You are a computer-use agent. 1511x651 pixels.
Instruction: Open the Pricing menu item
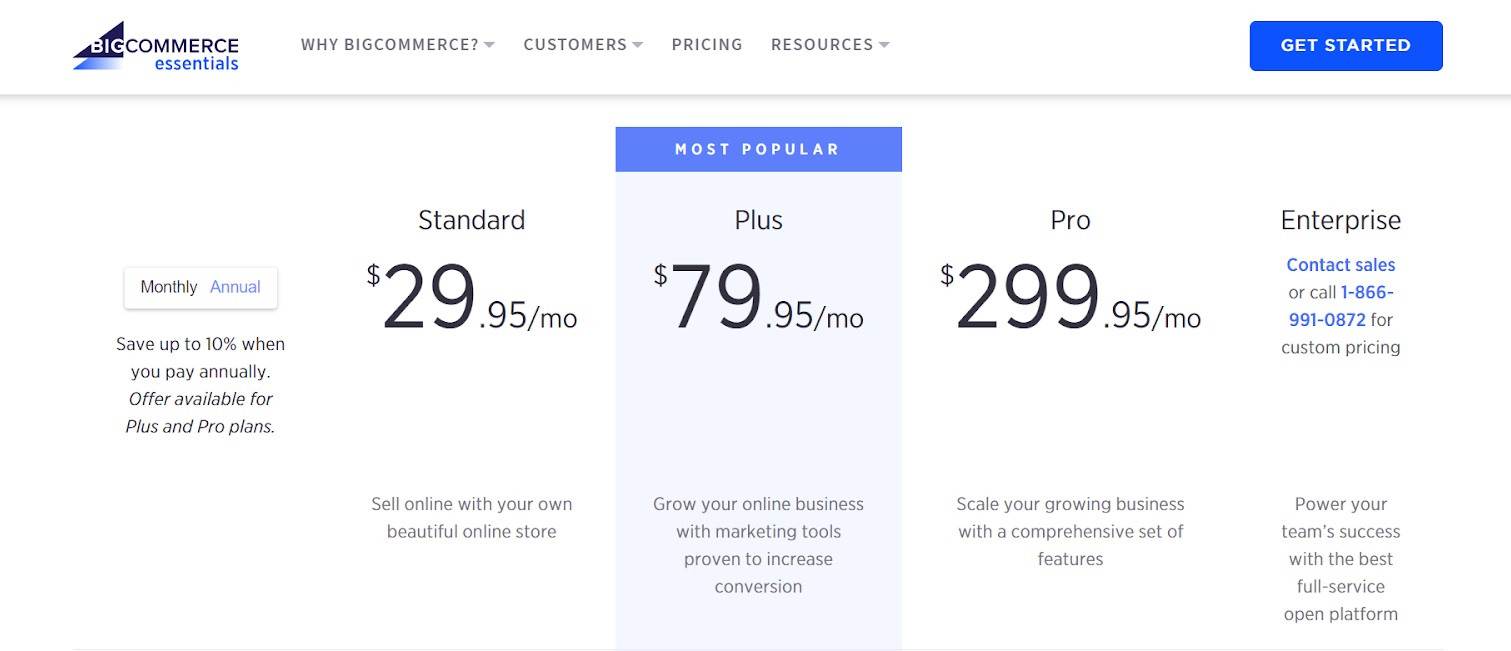click(x=707, y=45)
